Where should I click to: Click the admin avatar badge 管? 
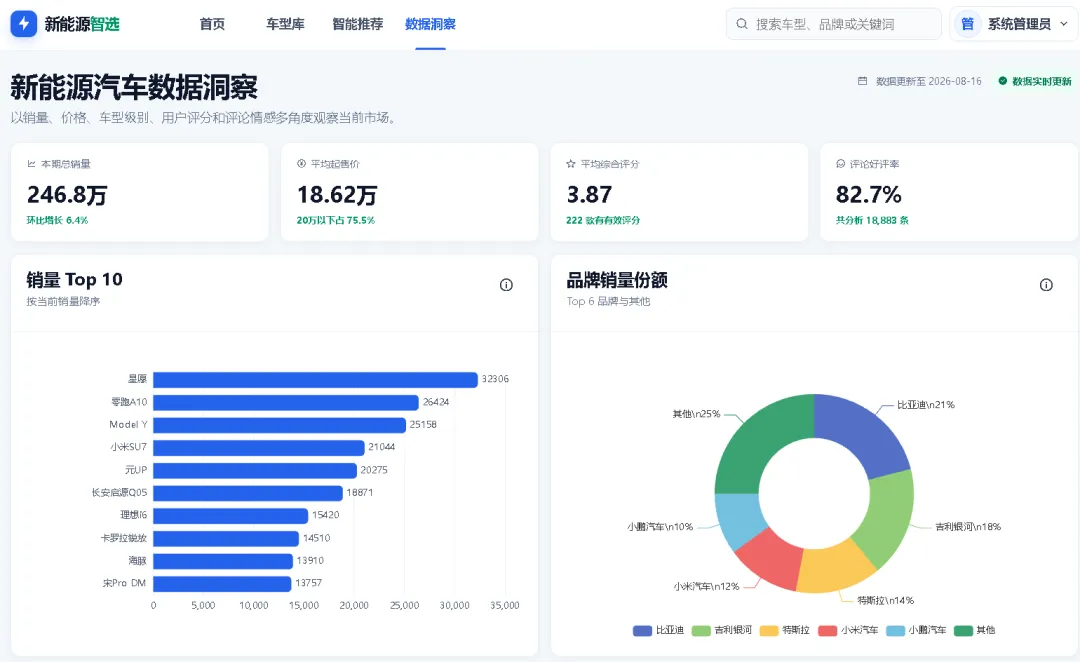(x=967, y=24)
